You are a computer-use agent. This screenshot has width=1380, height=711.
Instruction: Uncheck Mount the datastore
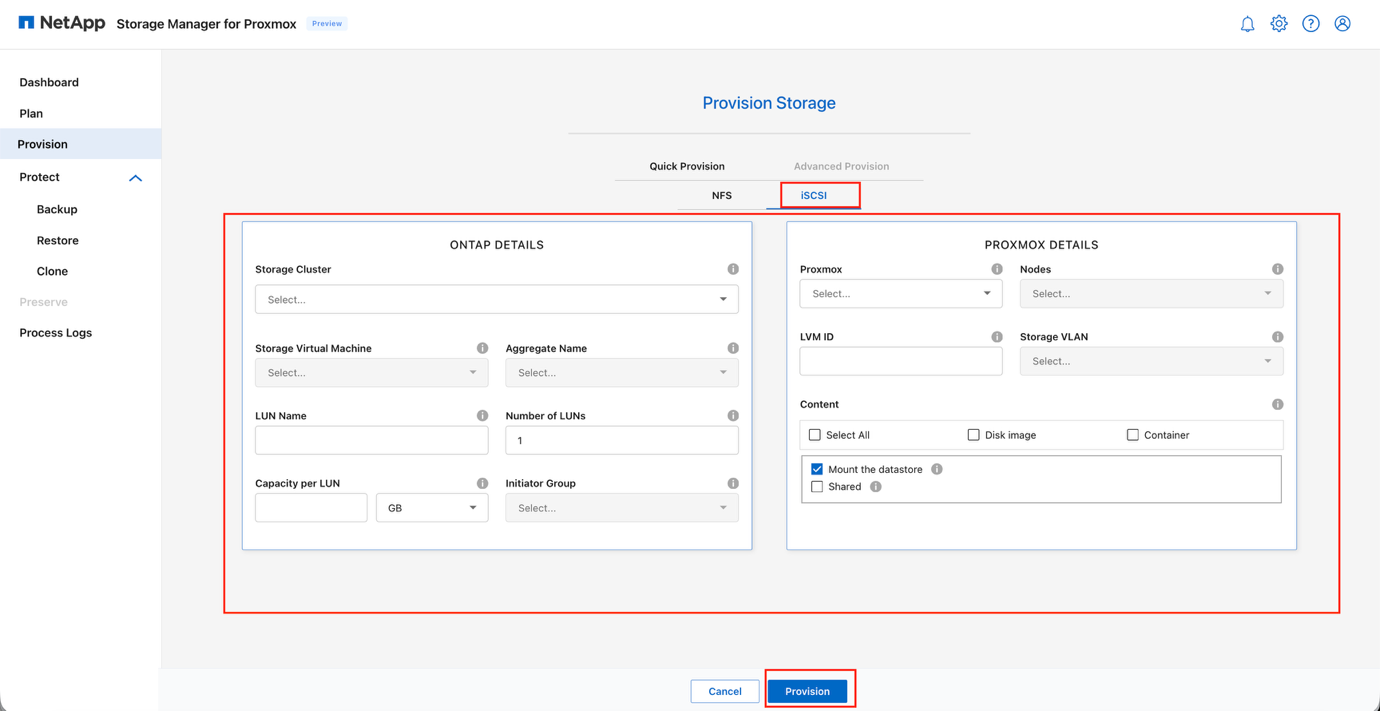click(816, 468)
